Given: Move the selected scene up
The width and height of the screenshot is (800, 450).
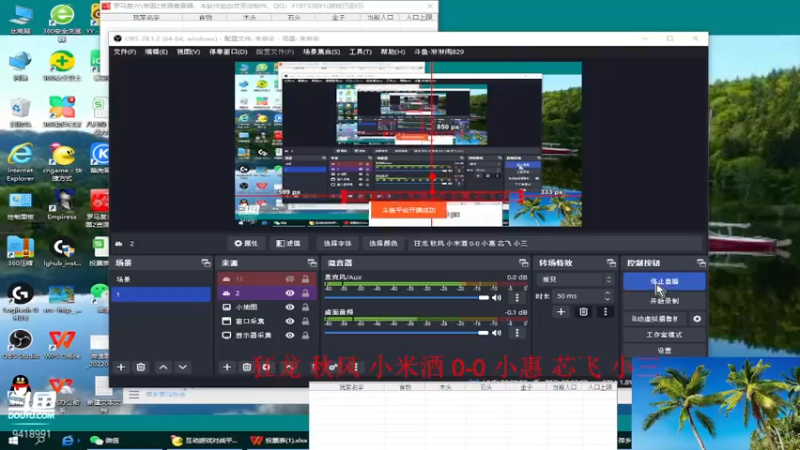Looking at the screenshot, I should point(163,367).
